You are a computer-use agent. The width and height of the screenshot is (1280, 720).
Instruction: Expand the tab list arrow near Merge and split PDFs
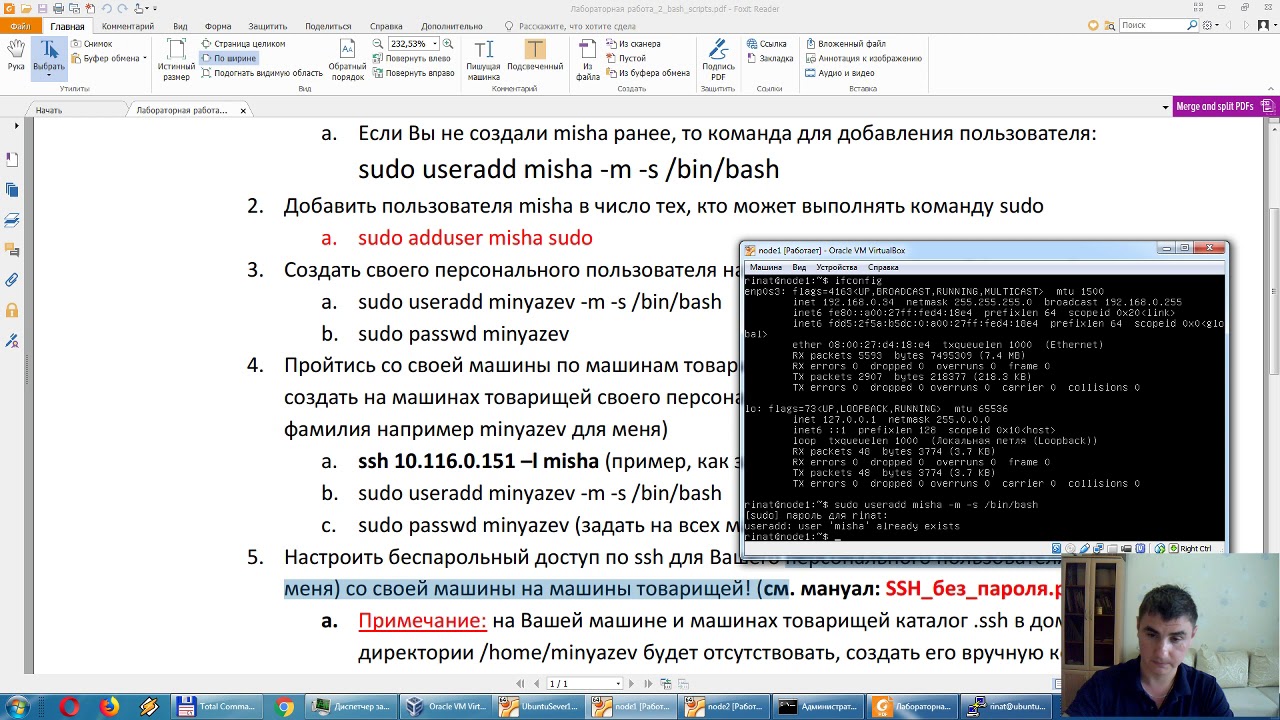(x=1165, y=107)
